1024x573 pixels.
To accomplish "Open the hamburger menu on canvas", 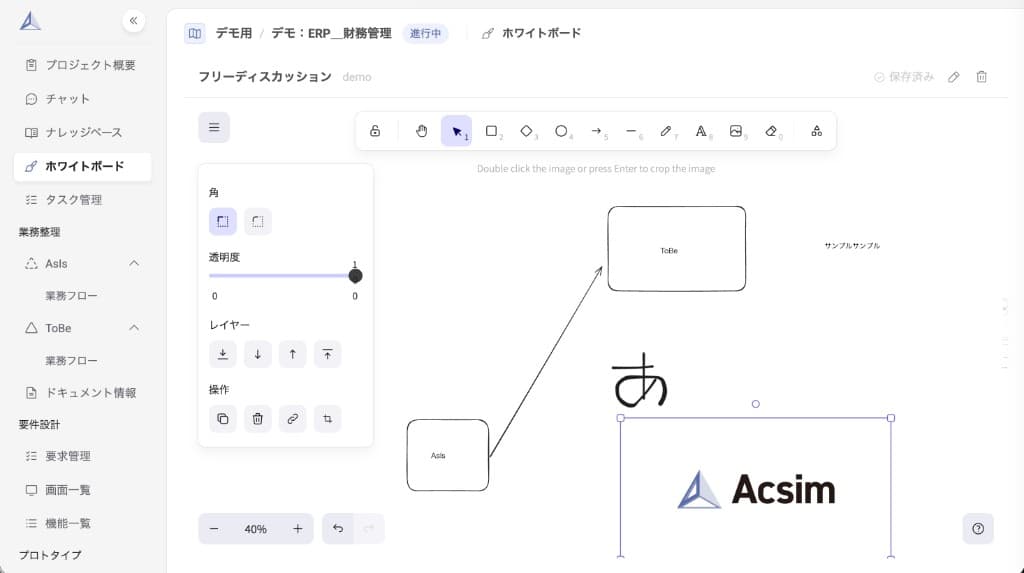I will coord(214,127).
